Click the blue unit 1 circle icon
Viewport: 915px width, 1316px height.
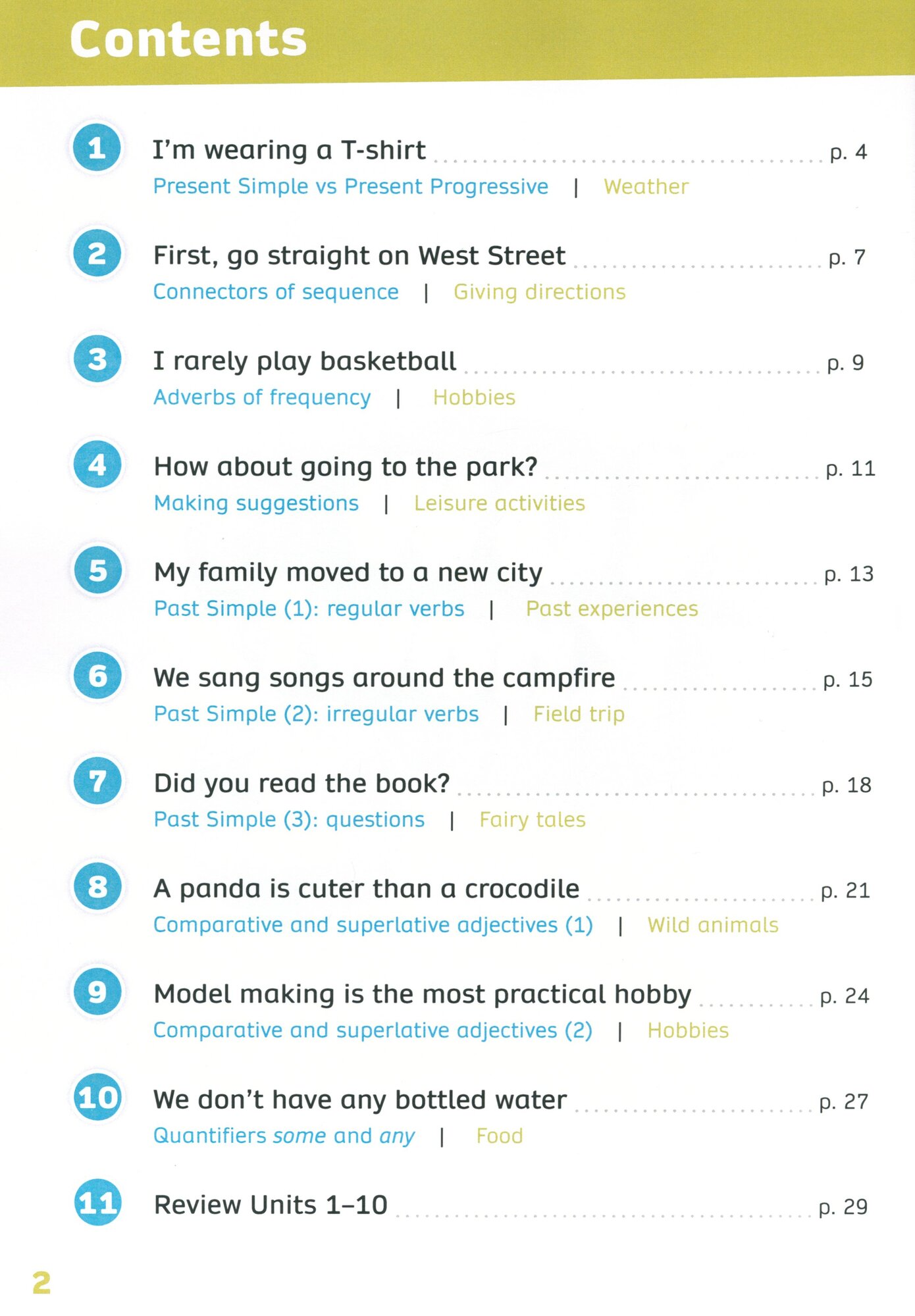pyautogui.click(x=97, y=148)
